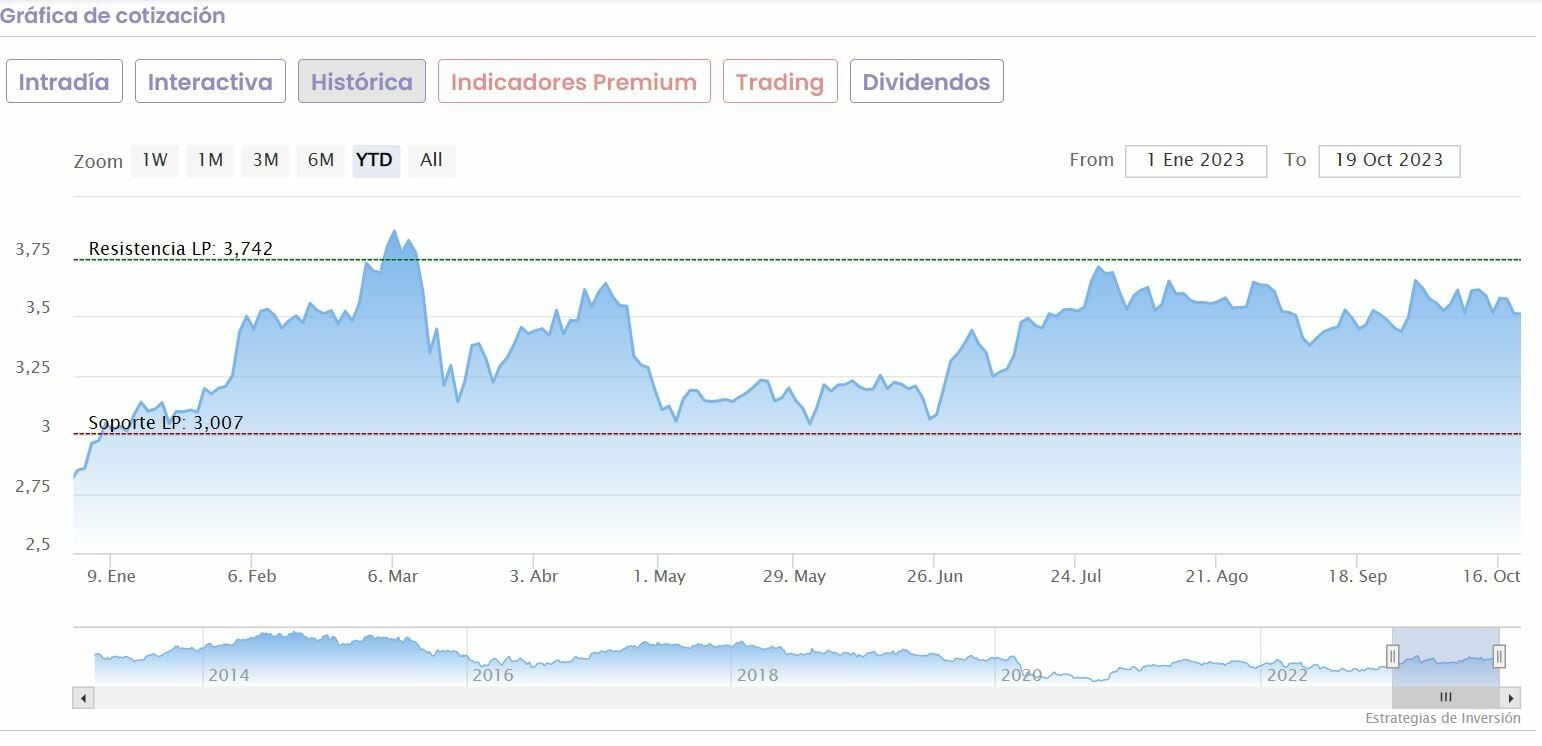Screen dimensions: 1542x746
Task: Click the To date field
Action: (1389, 160)
